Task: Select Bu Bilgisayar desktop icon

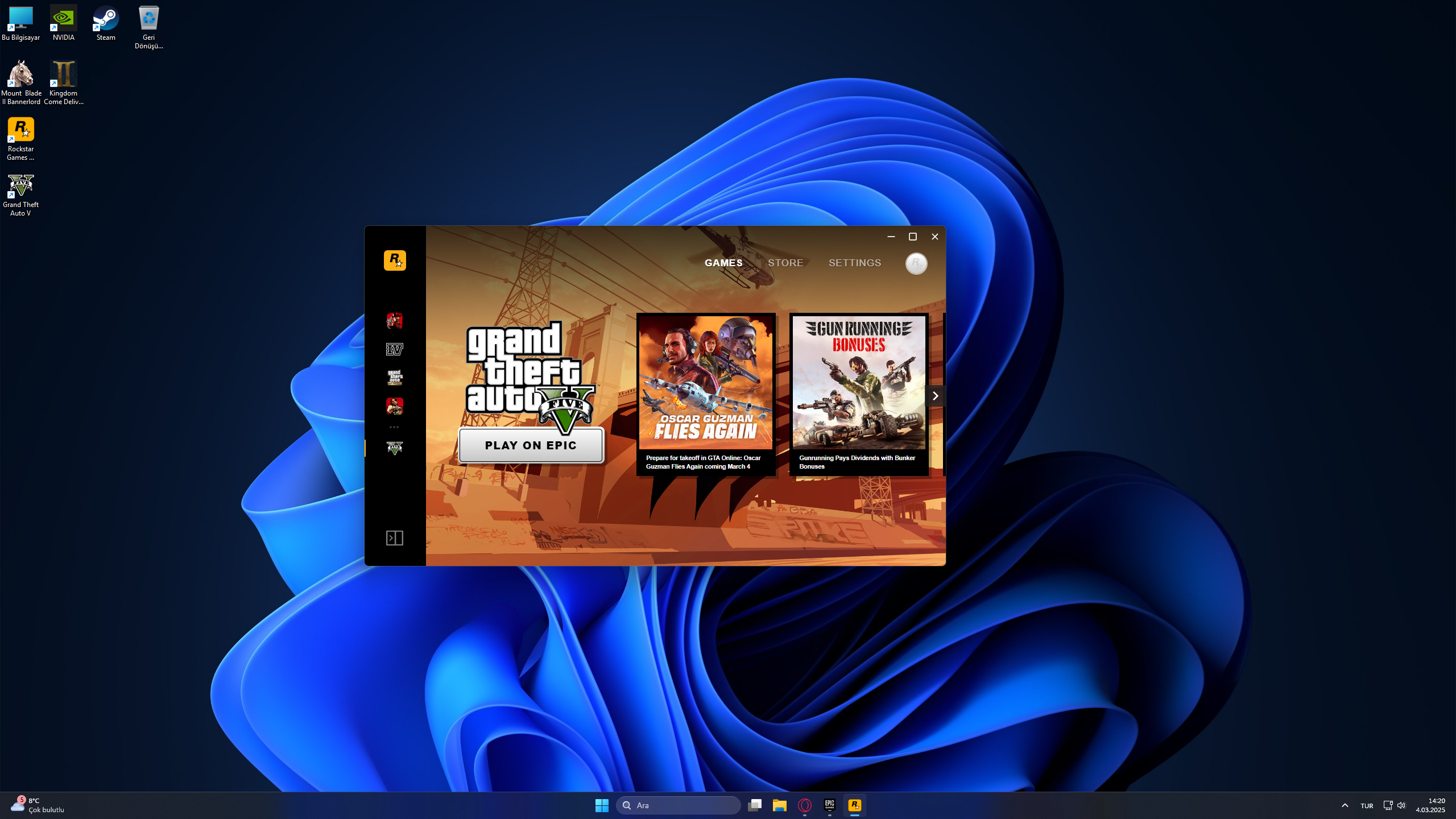Action: pyautogui.click(x=20, y=24)
